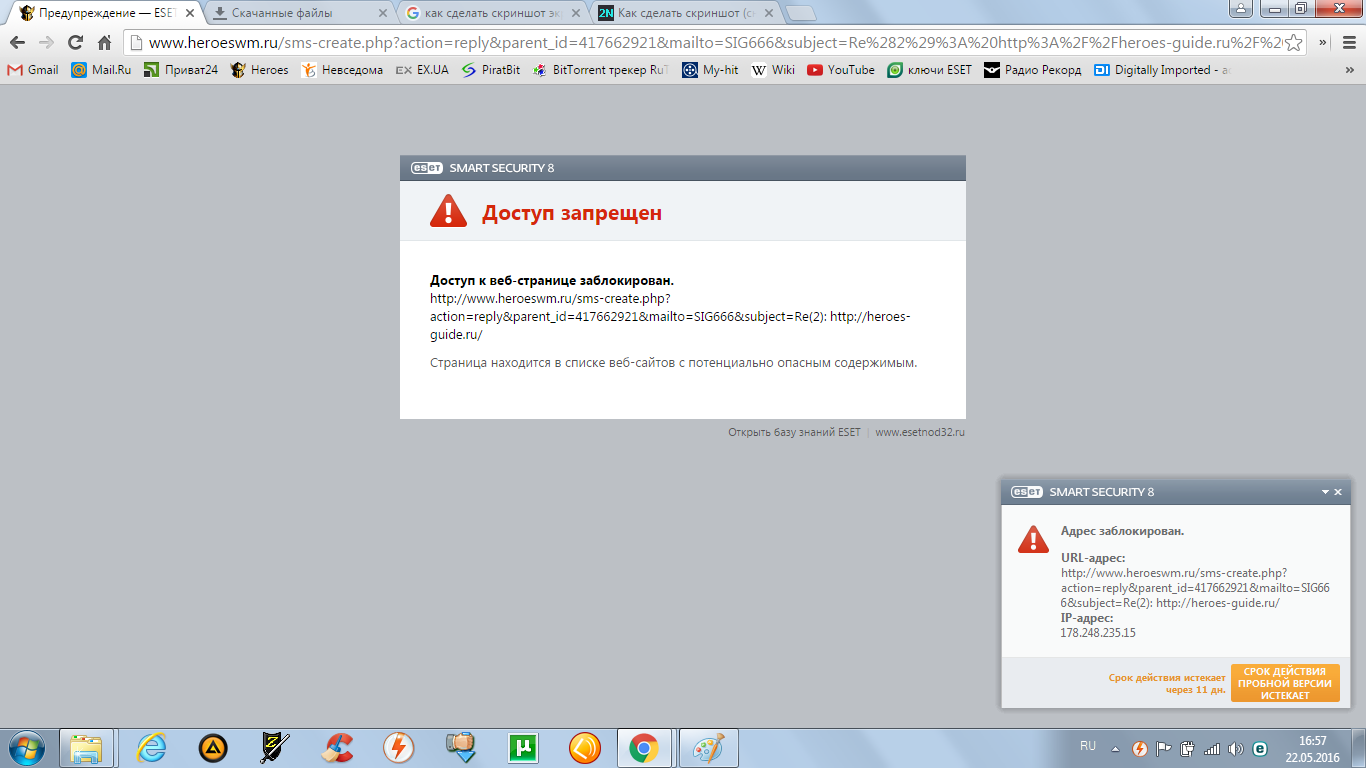The image size is (1366, 768).
Task: Open the ключи ESET bookmark
Action: click(929, 70)
